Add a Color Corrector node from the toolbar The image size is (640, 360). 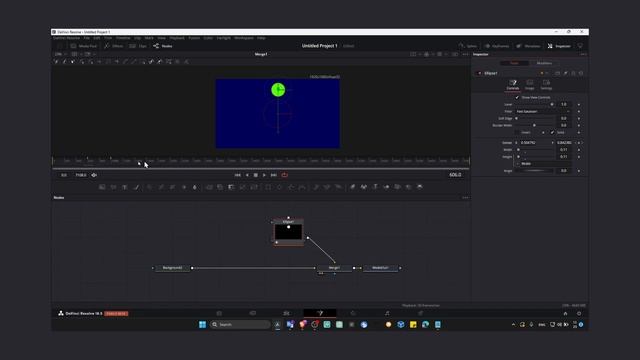click(150, 187)
